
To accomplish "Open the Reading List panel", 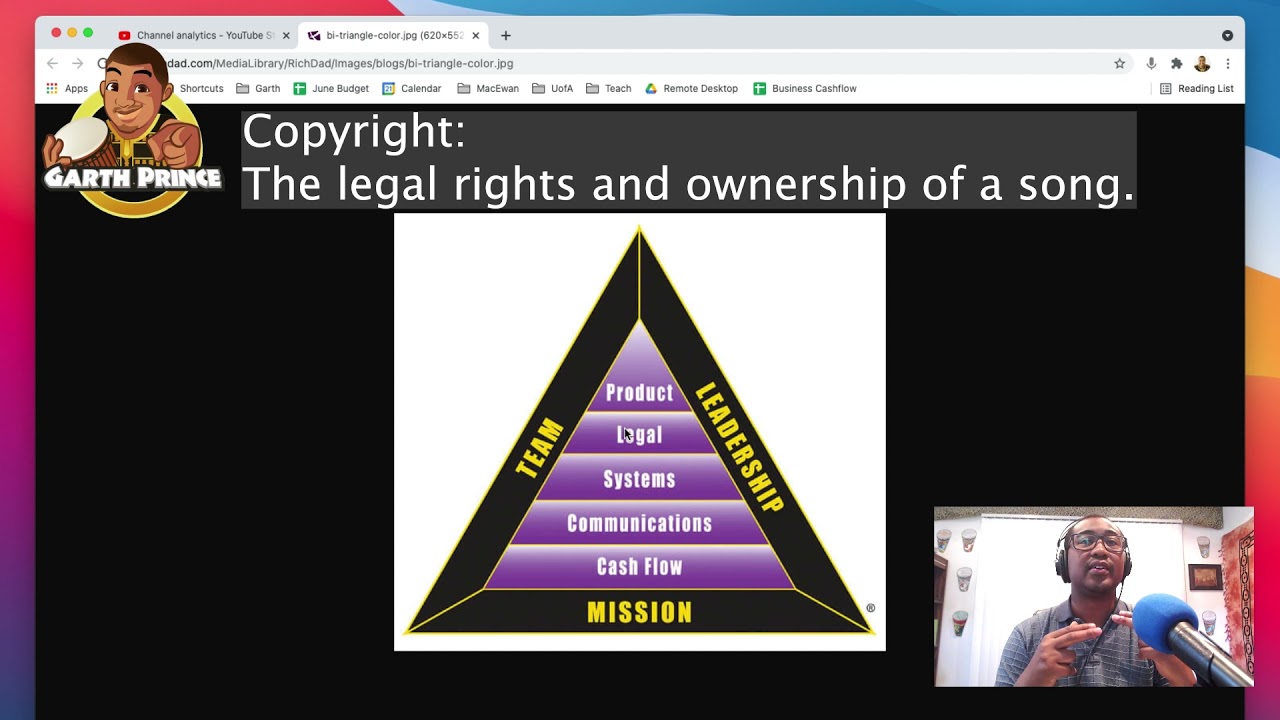I will point(1197,88).
